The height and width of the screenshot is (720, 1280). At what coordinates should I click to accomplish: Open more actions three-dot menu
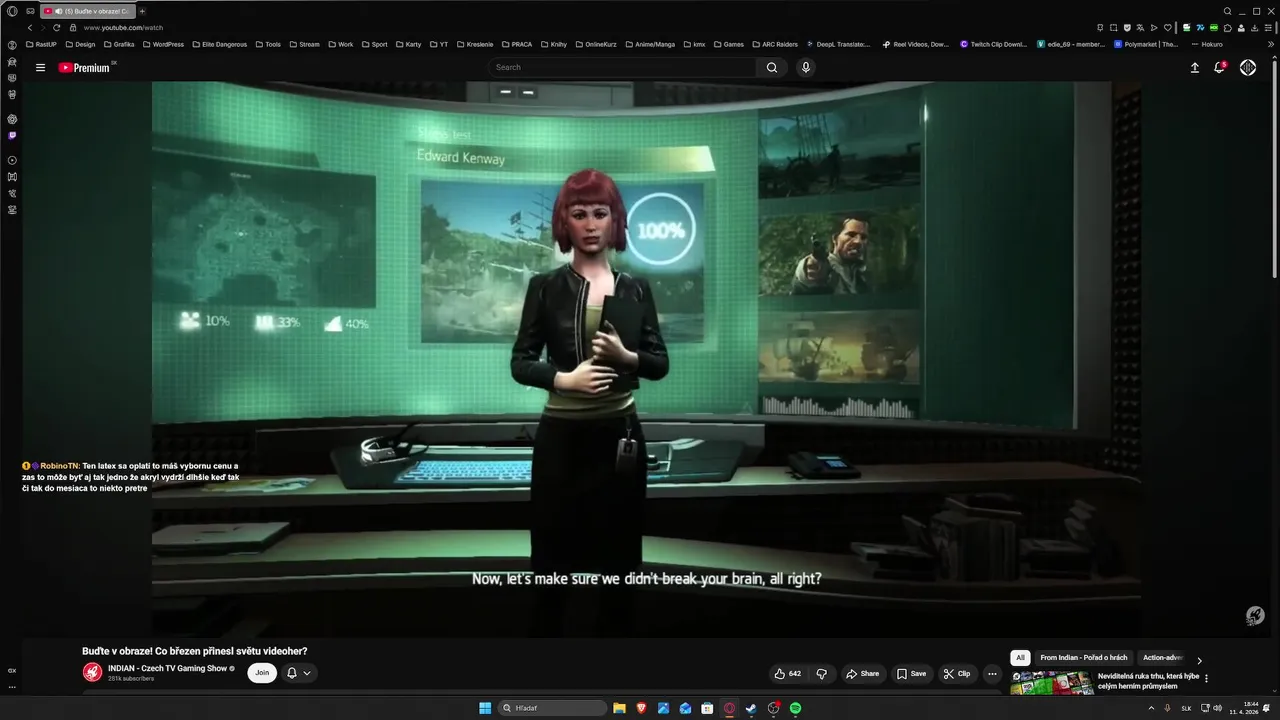coord(992,673)
